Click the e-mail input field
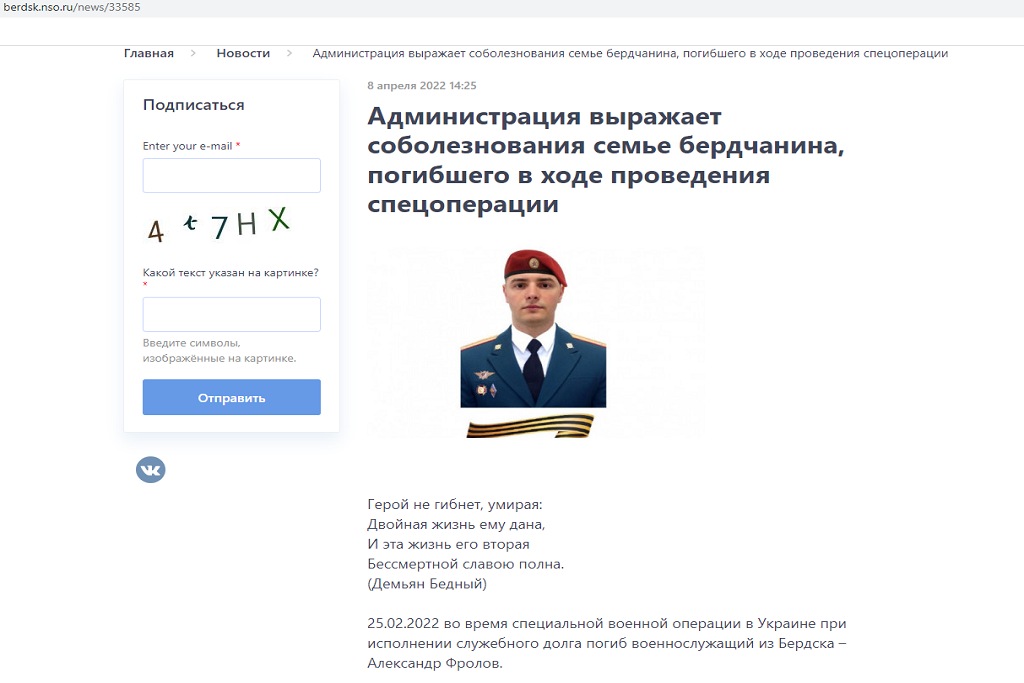The height and width of the screenshot is (683, 1024). pos(232,175)
